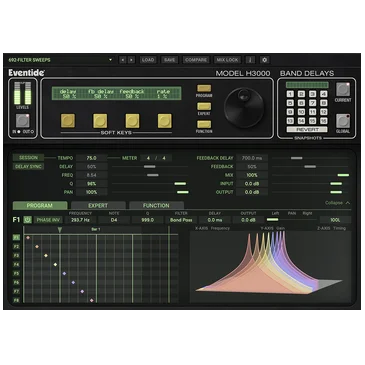365x365 pixels.
Task: Select snapshot 7
Action: [x=312, y=103]
